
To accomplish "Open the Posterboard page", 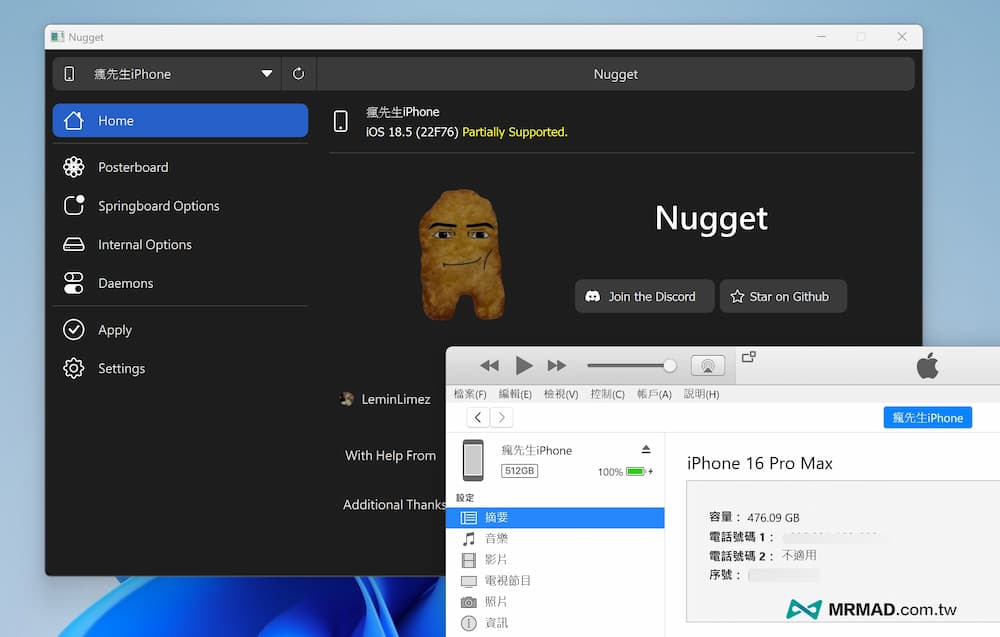I will coord(132,167).
